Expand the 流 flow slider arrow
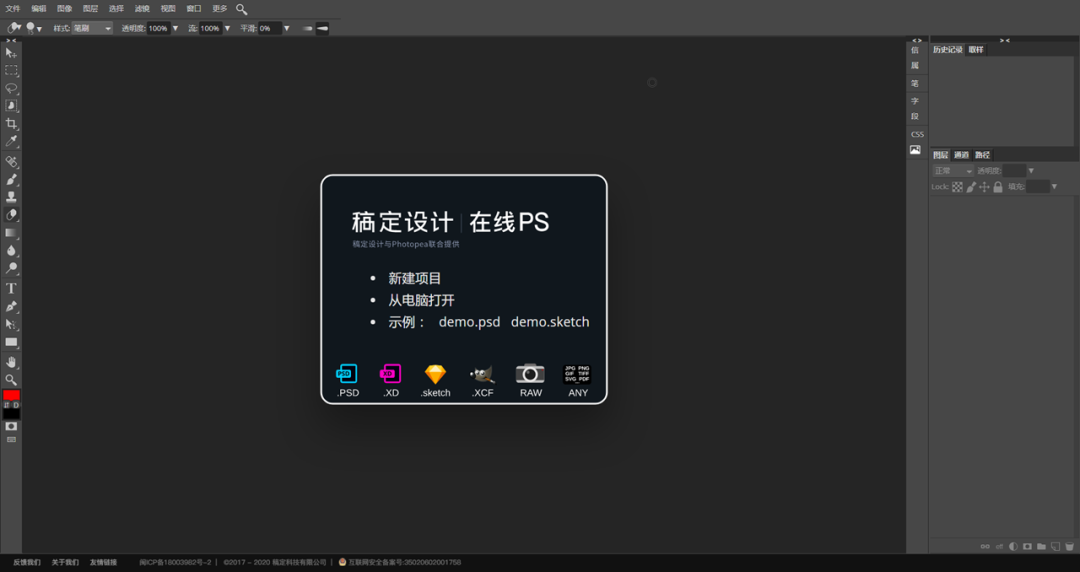This screenshot has height=572, width=1080. (227, 28)
